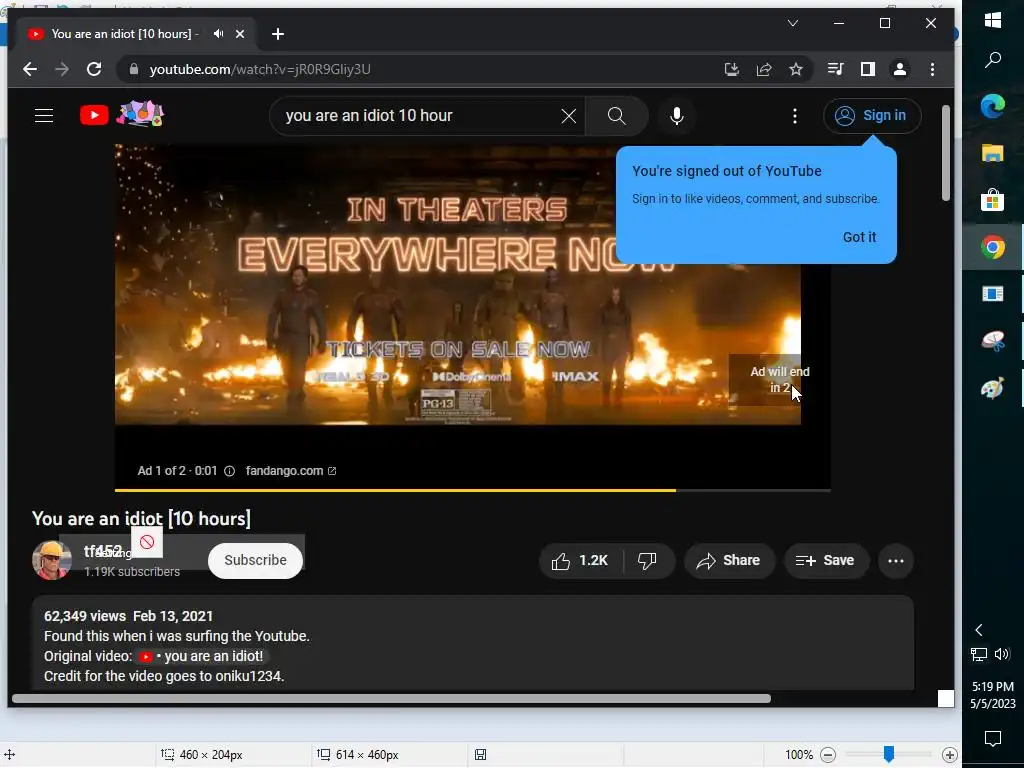Mute the tab via speaker icon

coord(219,33)
